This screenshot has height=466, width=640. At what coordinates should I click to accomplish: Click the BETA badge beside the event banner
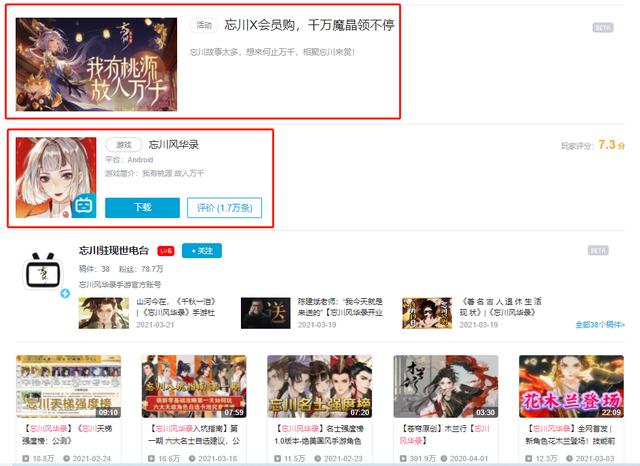[601, 27]
